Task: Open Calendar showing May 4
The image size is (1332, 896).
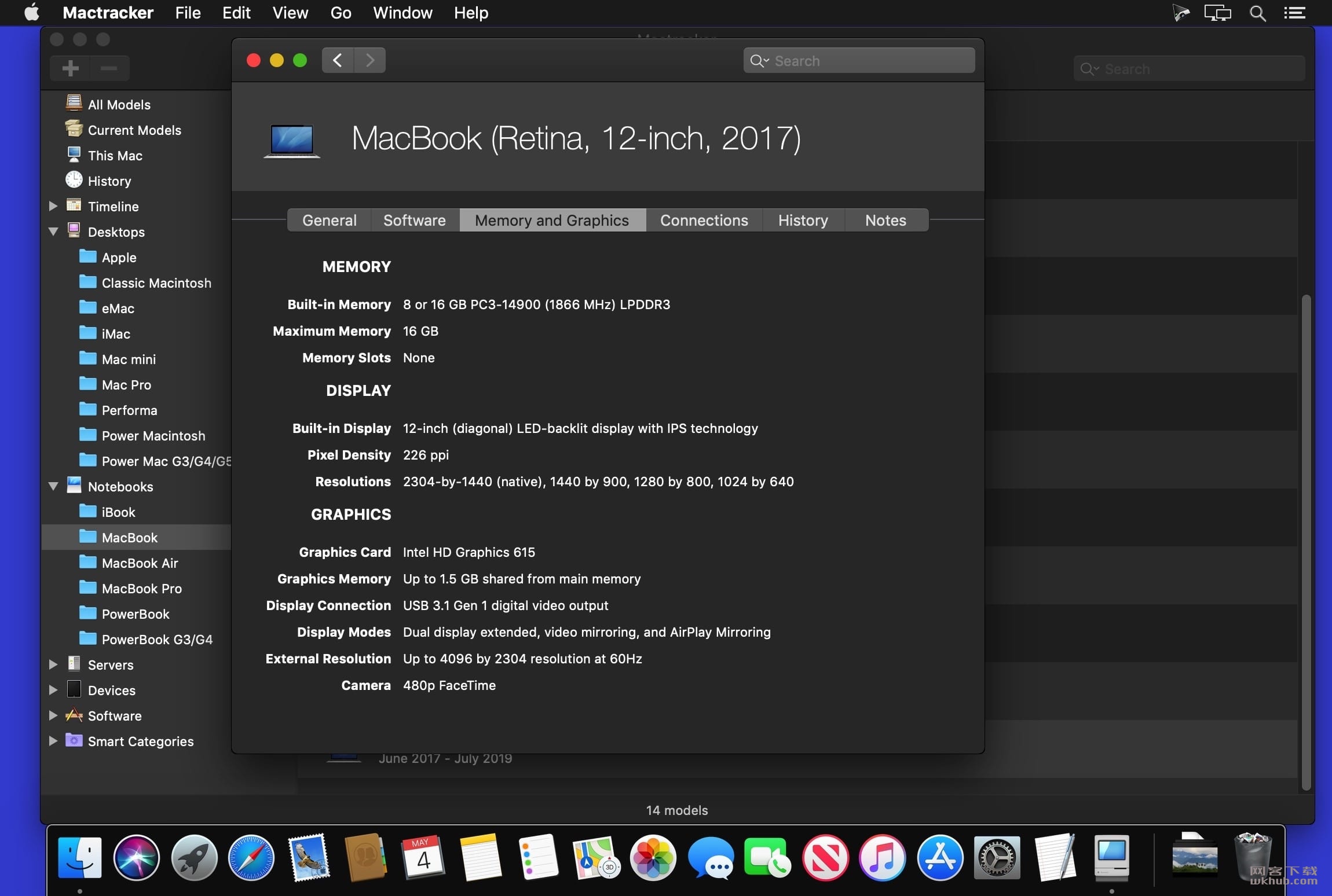Action: (423, 857)
